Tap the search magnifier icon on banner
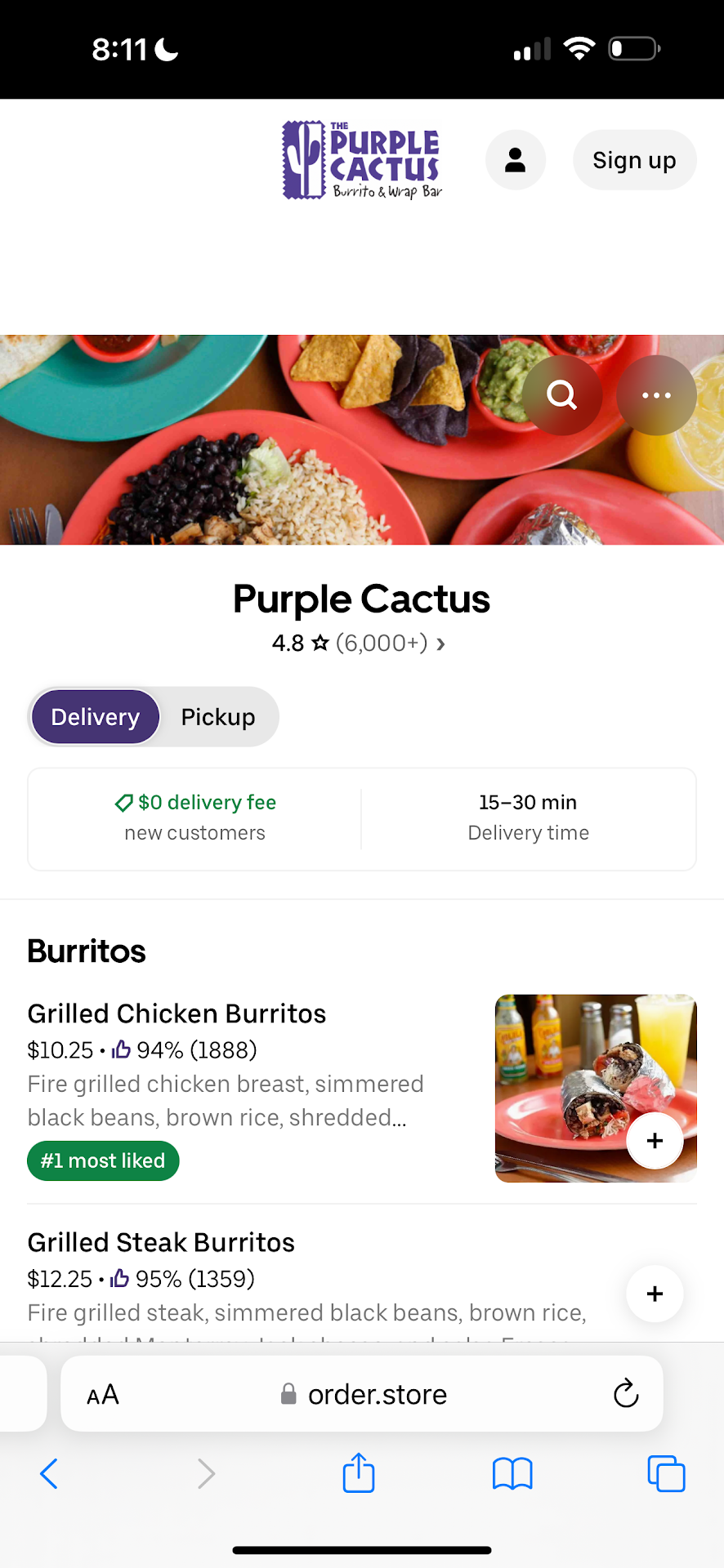The width and height of the screenshot is (724, 1568). (x=562, y=395)
